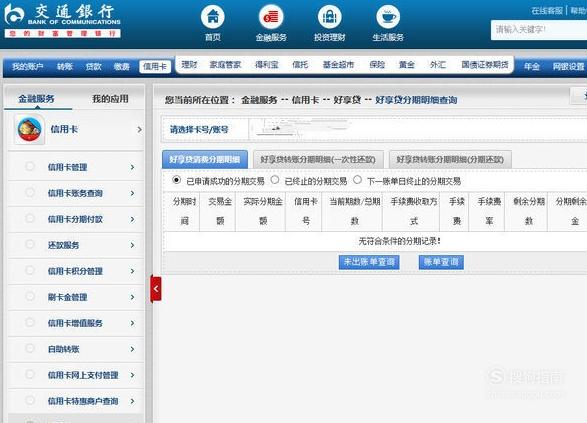Open the 理财 navigation menu item
The width and height of the screenshot is (587, 423).
[x=189, y=65]
